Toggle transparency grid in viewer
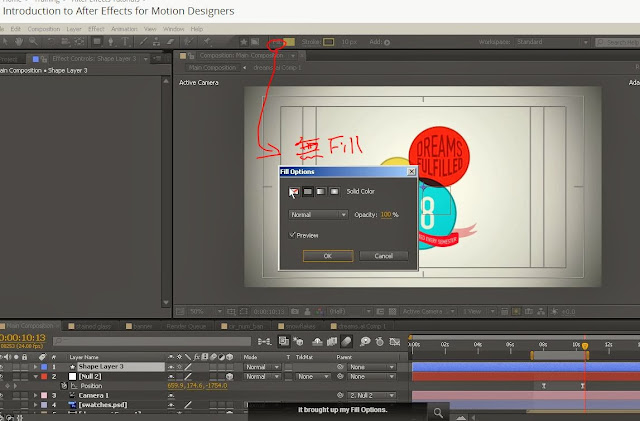 [392, 312]
